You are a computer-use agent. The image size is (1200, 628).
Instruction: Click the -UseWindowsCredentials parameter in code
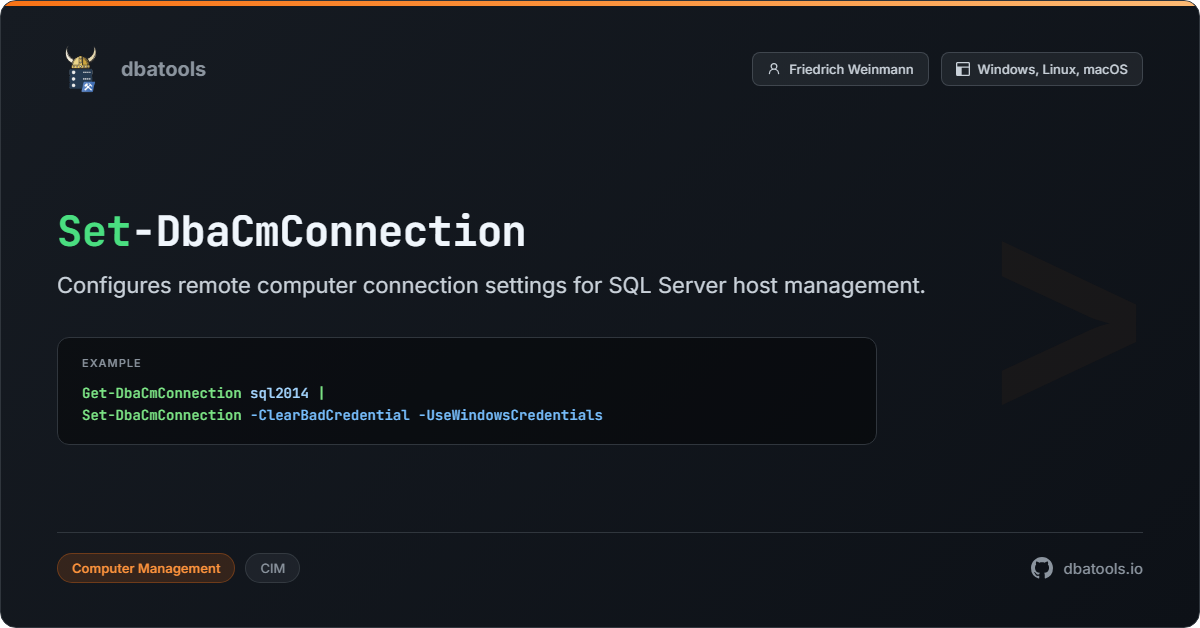pyautogui.click(x=510, y=414)
